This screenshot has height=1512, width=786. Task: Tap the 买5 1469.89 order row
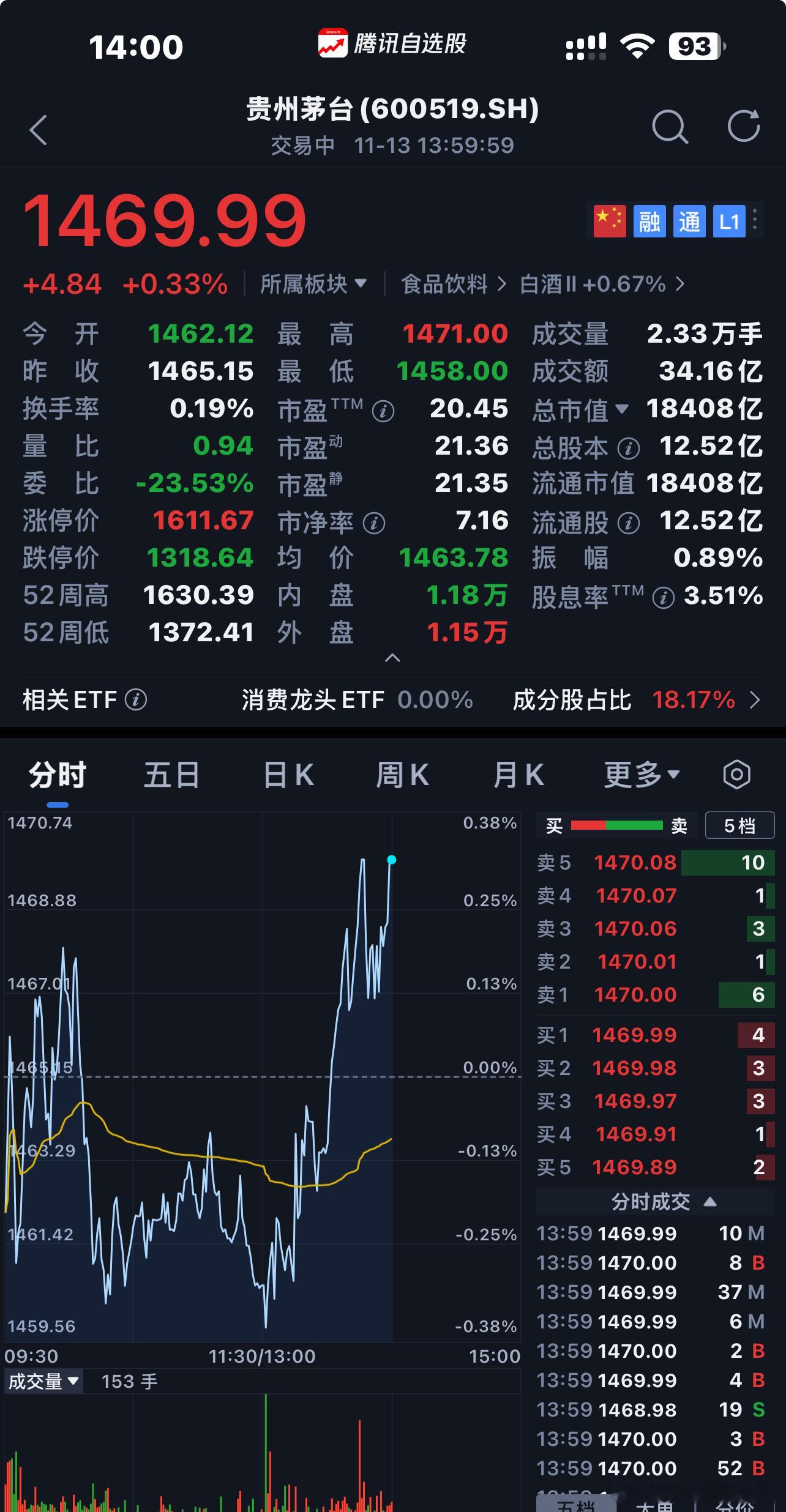[x=656, y=1167]
